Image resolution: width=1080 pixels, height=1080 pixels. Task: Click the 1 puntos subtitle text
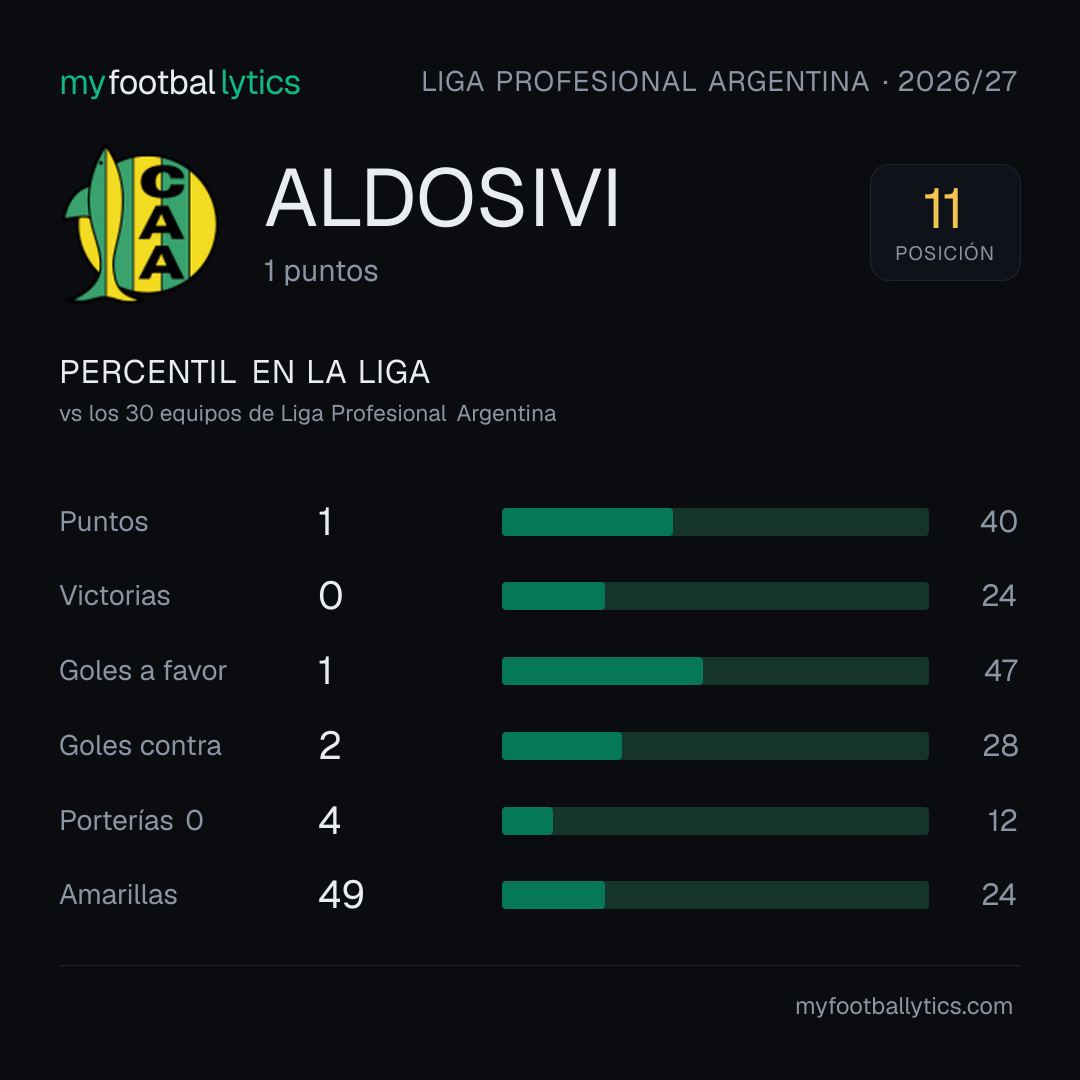[321, 271]
